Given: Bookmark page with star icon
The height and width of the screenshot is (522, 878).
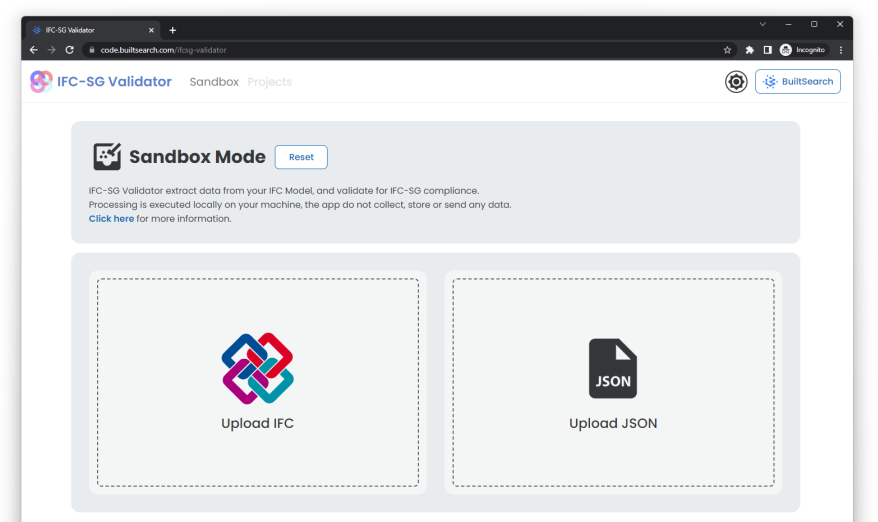Looking at the screenshot, I should tap(727, 50).
